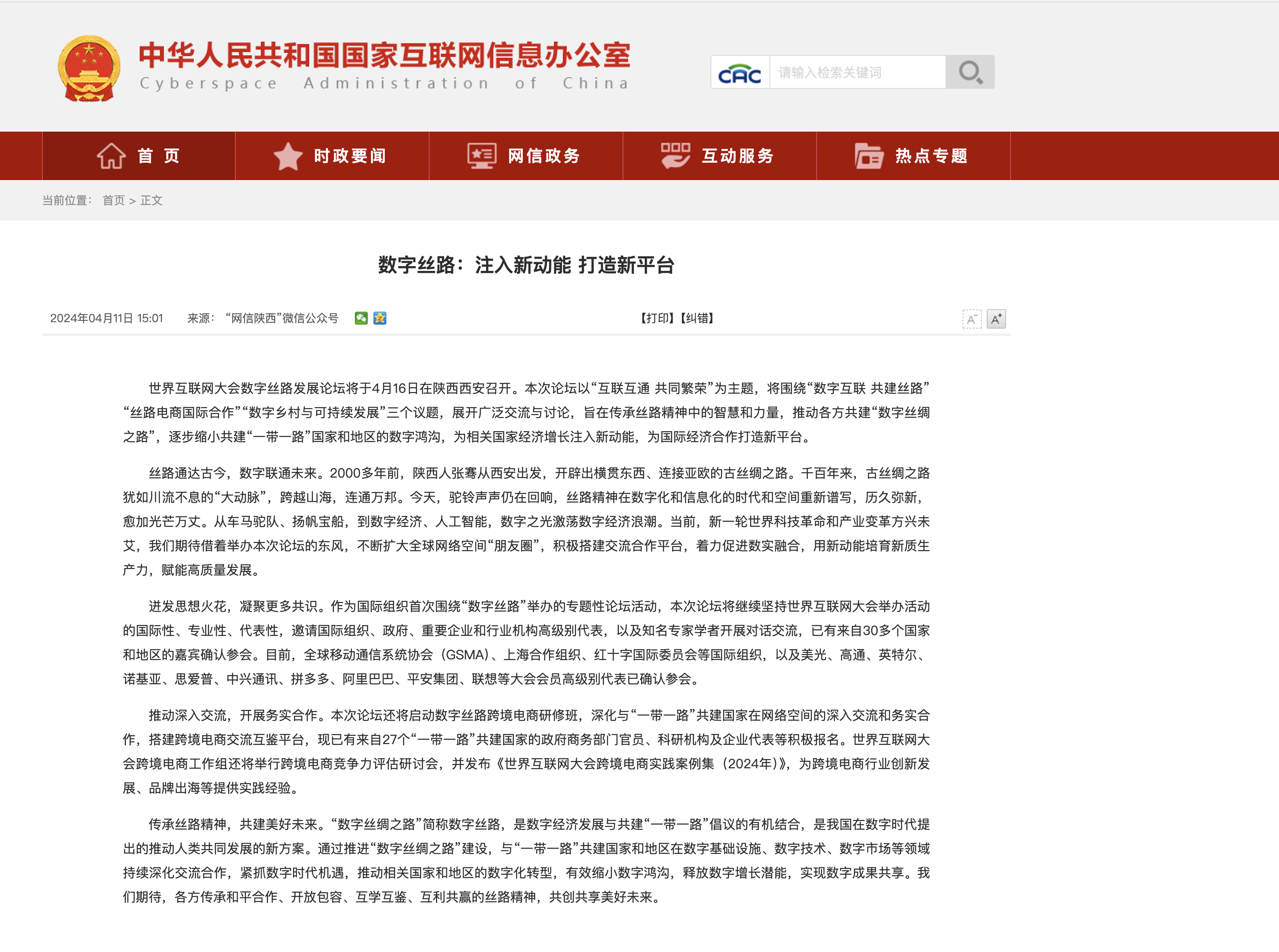This screenshot has width=1279, height=952.
Task: Click paragraph starting 推动深入交流
Action: (x=526, y=751)
